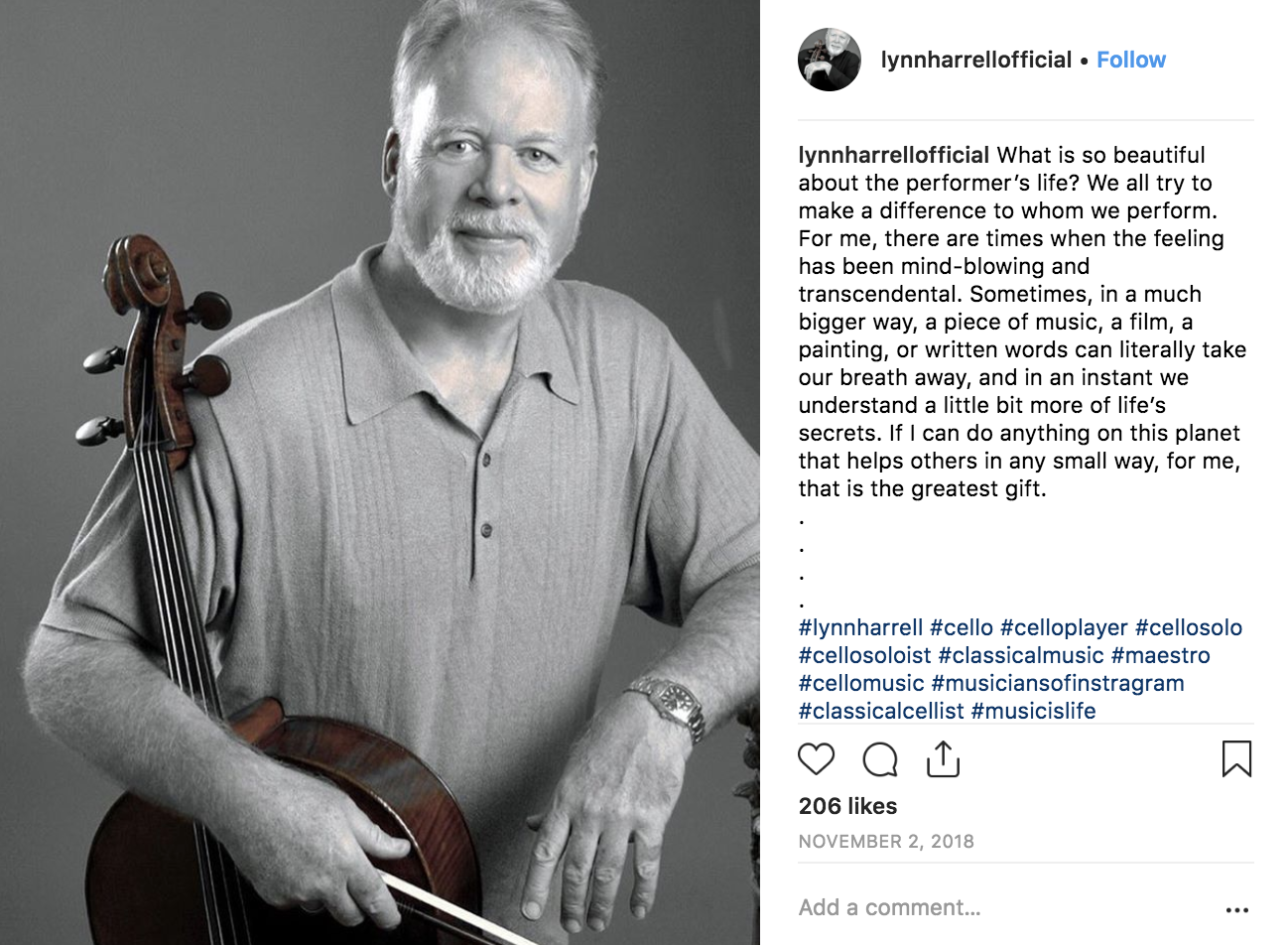Image resolution: width=1288 pixels, height=945 pixels.
Task: Open the lynnharrellofficial profile avatar
Action: [830, 60]
